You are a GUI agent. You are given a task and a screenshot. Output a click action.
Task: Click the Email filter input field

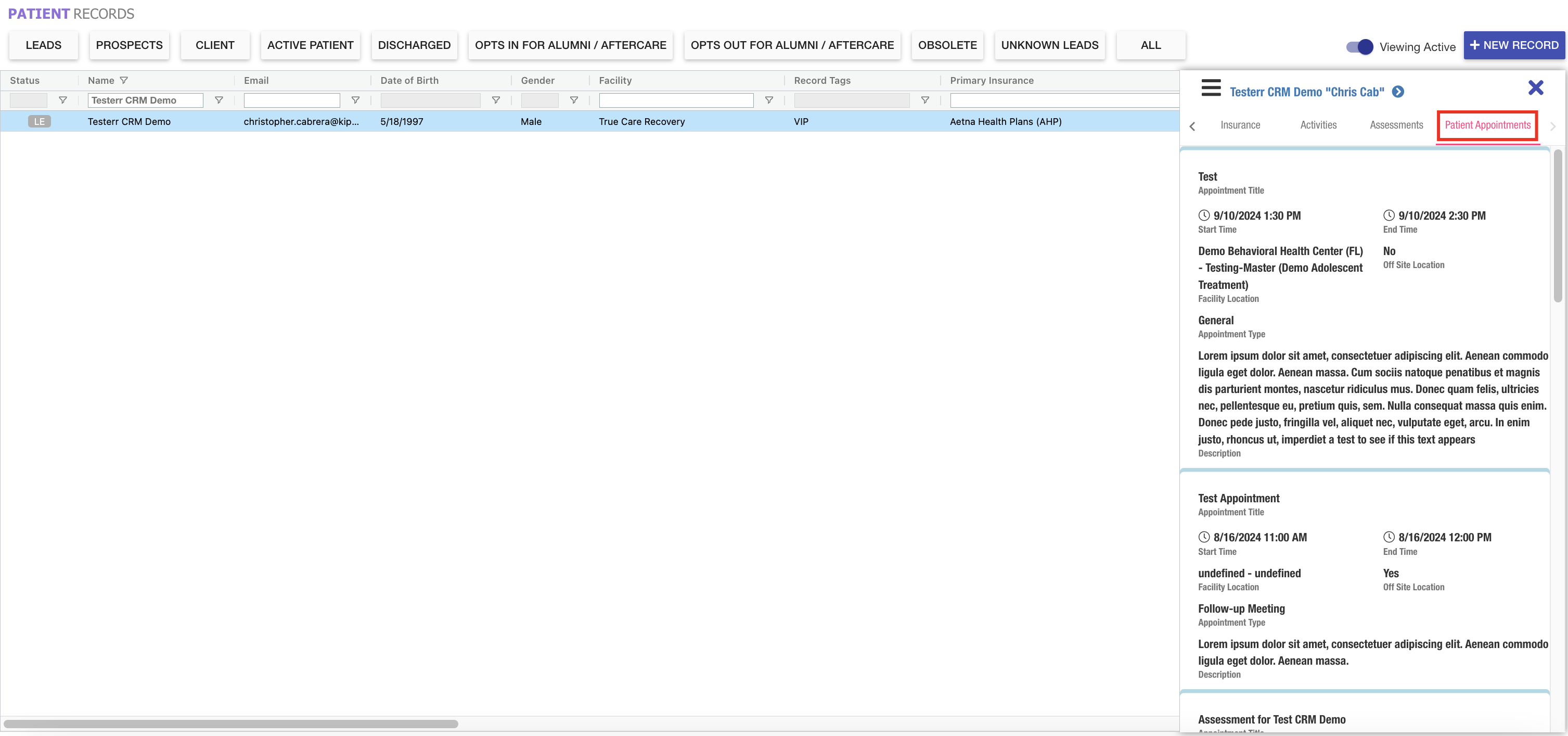tap(291, 100)
